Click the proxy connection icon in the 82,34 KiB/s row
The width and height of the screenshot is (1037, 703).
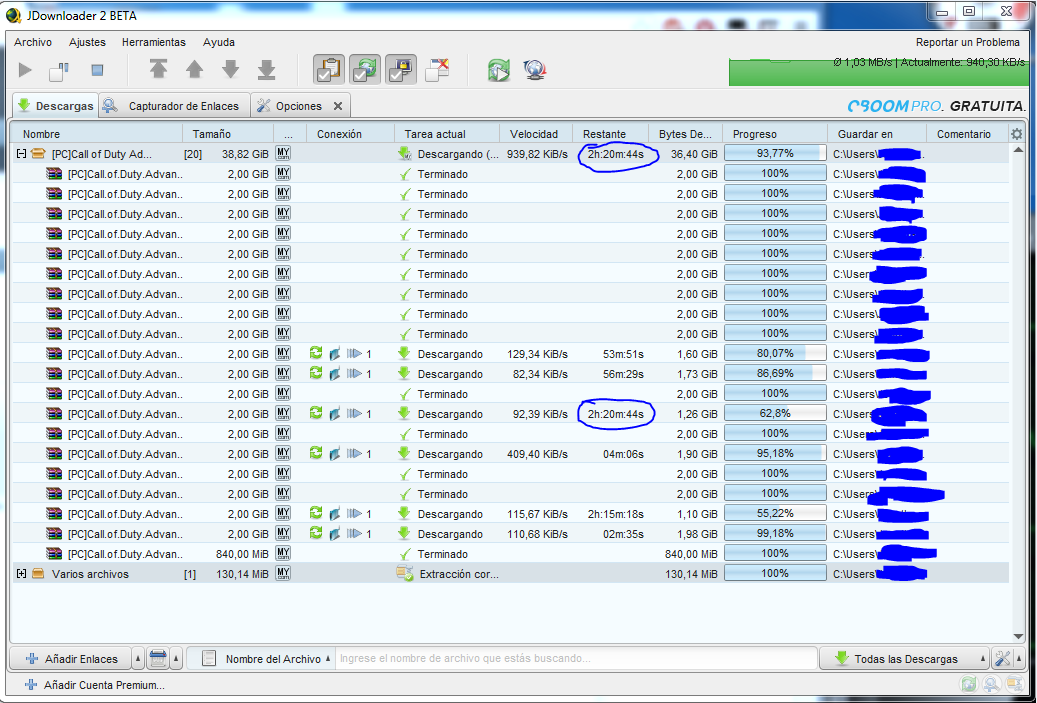coord(335,374)
